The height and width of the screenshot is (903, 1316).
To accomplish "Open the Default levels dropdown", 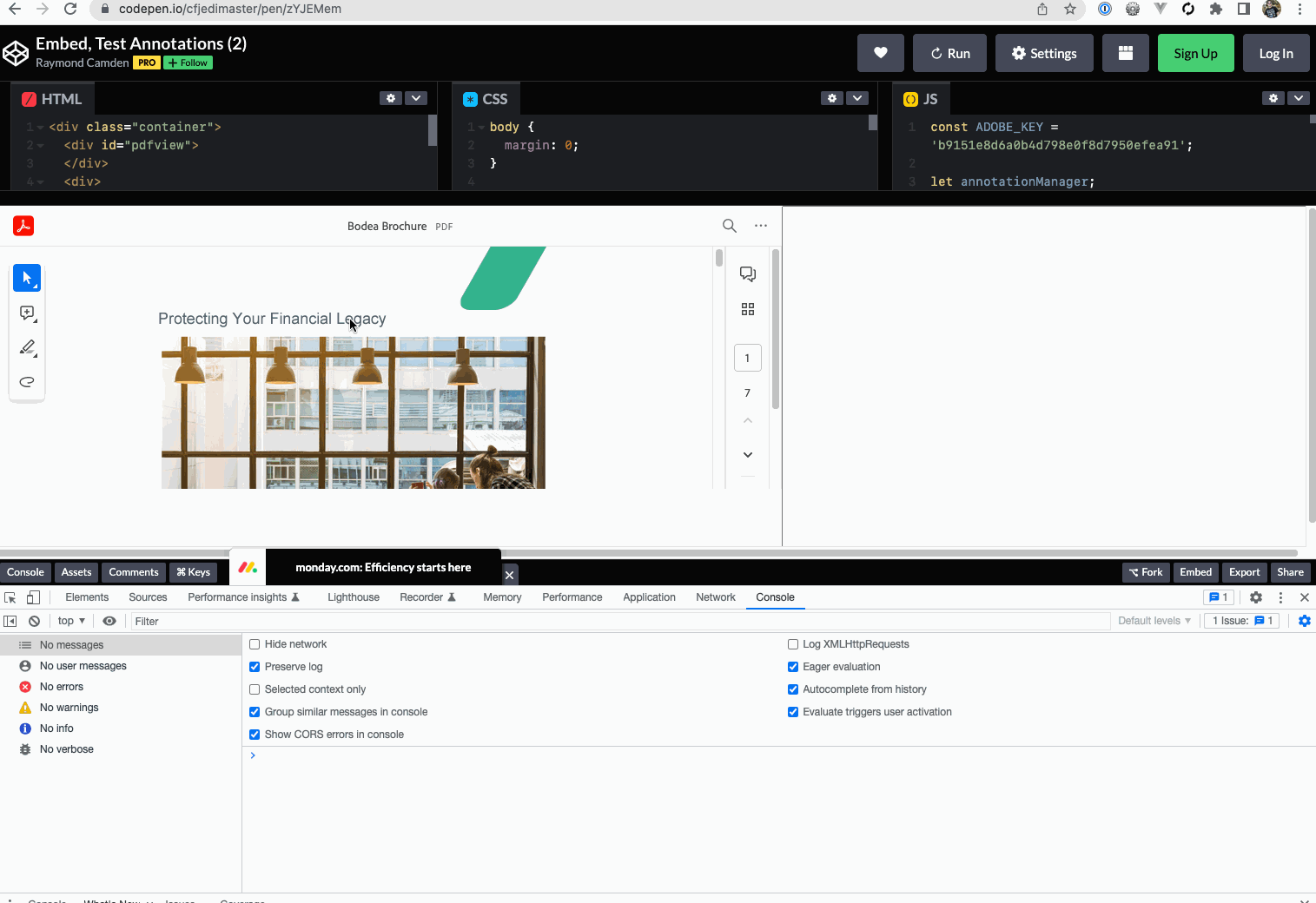I will pos(1154,620).
